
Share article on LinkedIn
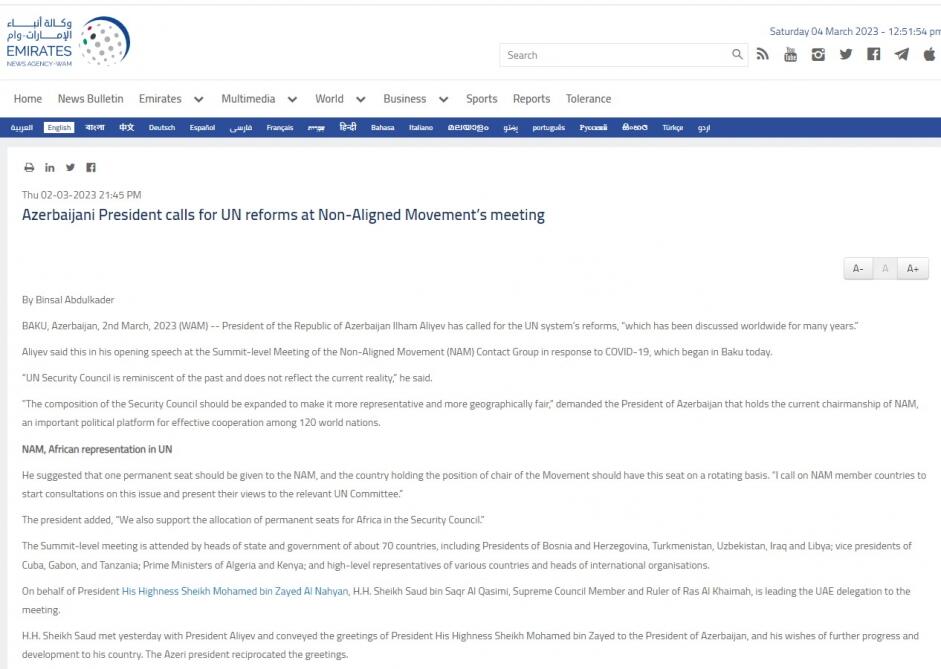tap(50, 168)
